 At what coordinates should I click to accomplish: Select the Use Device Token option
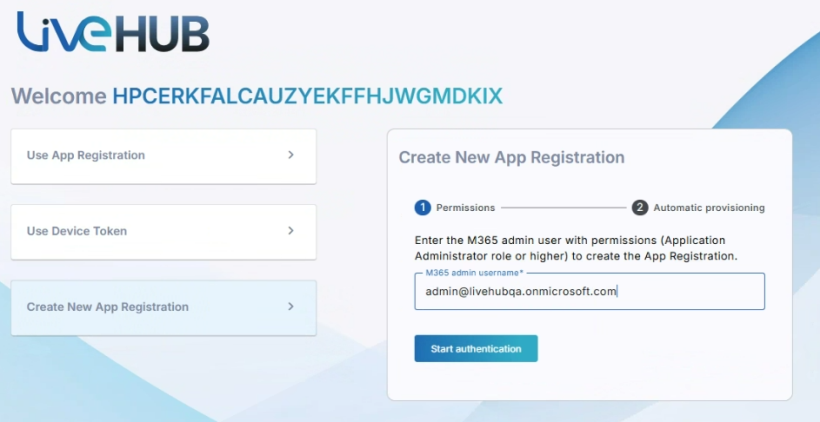coord(76,231)
